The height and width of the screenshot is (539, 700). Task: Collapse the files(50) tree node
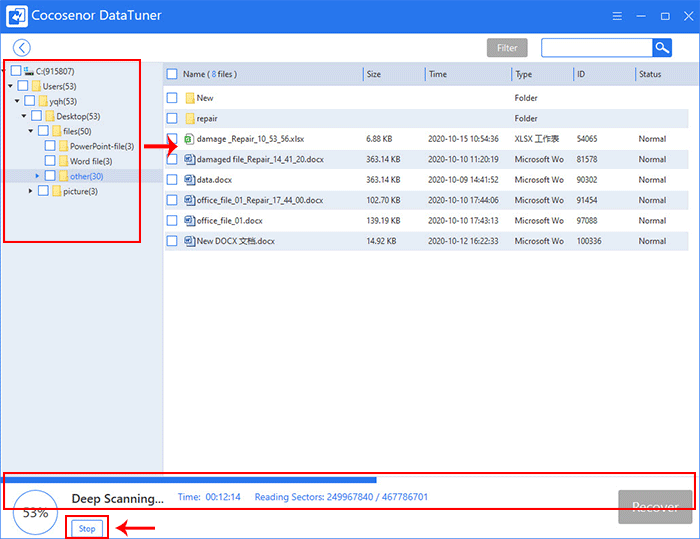30,131
